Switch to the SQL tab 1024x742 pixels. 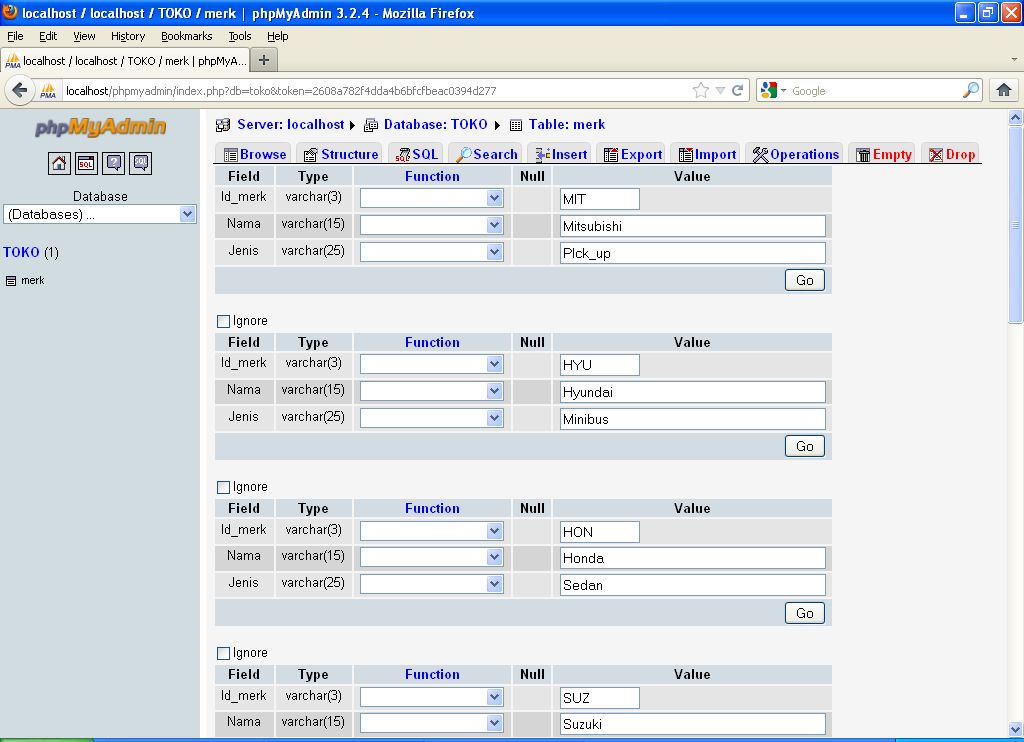click(x=417, y=154)
